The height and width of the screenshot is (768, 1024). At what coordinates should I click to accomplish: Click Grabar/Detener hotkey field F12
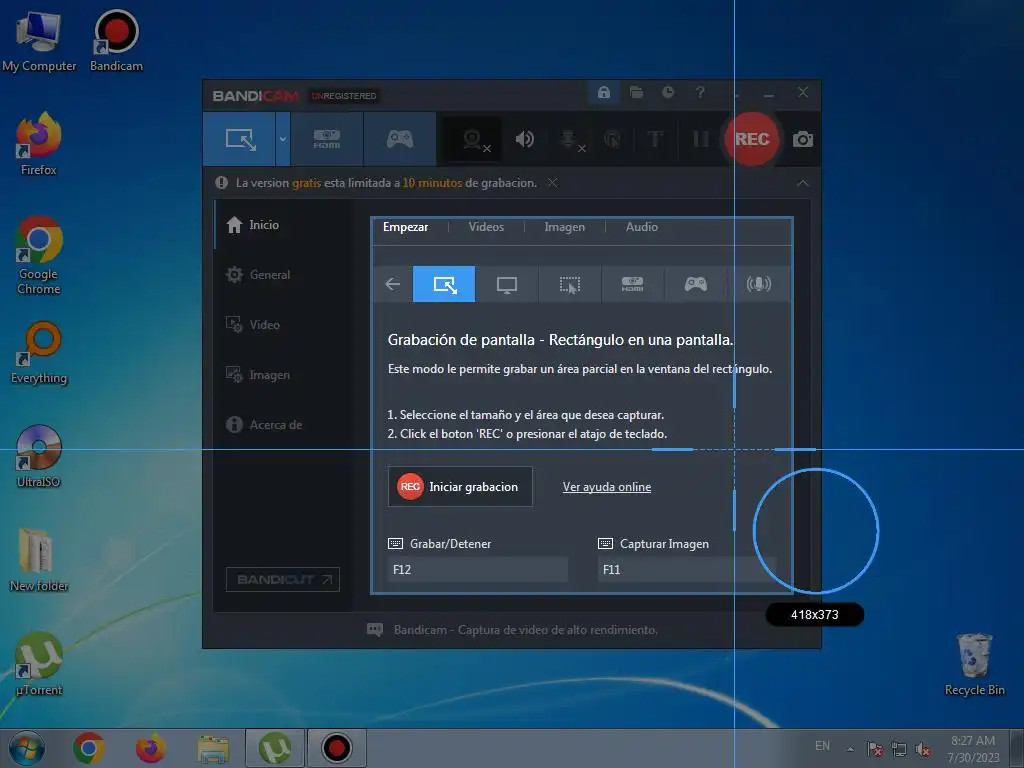[478, 569]
